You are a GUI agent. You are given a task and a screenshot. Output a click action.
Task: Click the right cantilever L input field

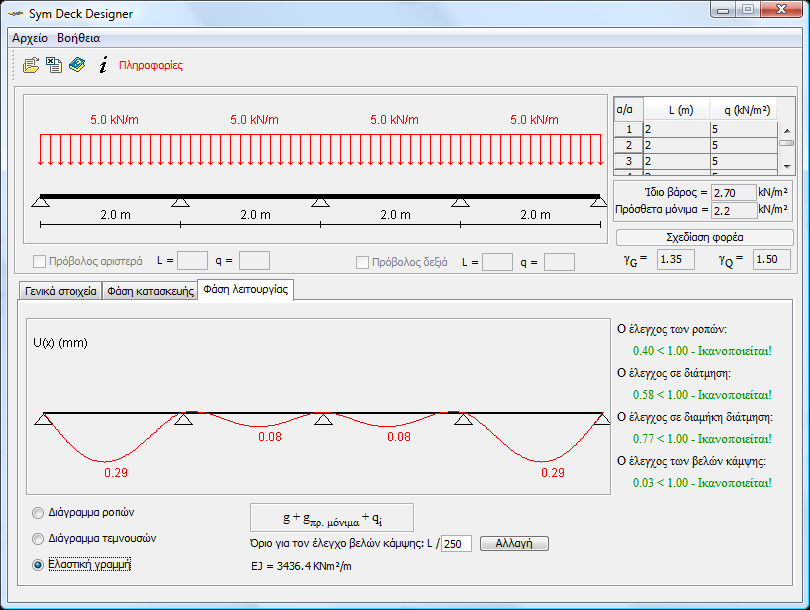click(497, 262)
